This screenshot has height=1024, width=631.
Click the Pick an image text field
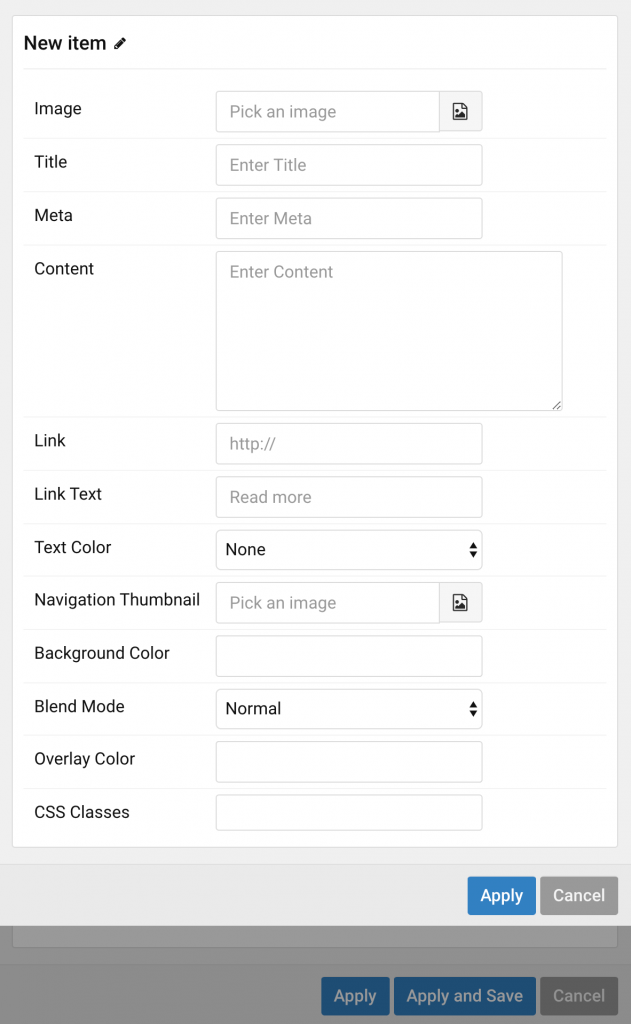pyautogui.click(x=327, y=111)
